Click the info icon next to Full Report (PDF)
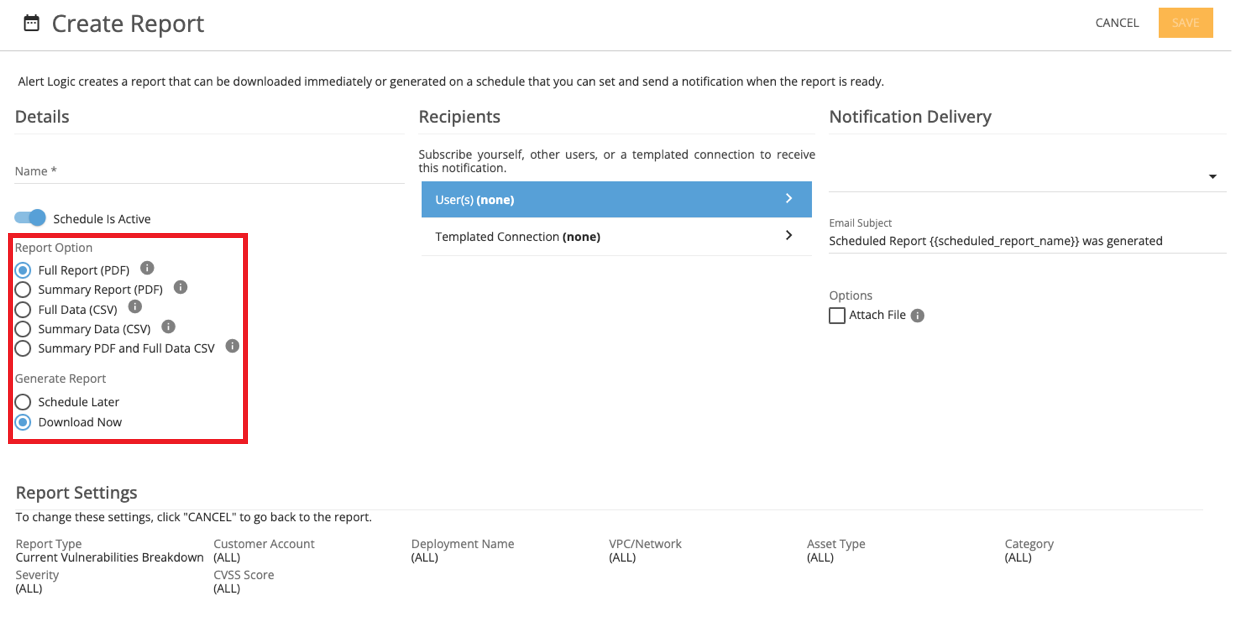 [x=147, y=268]
